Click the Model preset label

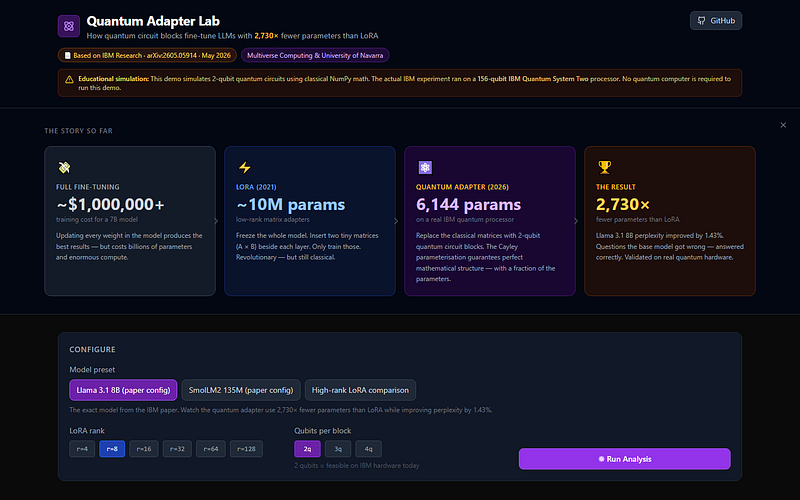coord(92,369)
